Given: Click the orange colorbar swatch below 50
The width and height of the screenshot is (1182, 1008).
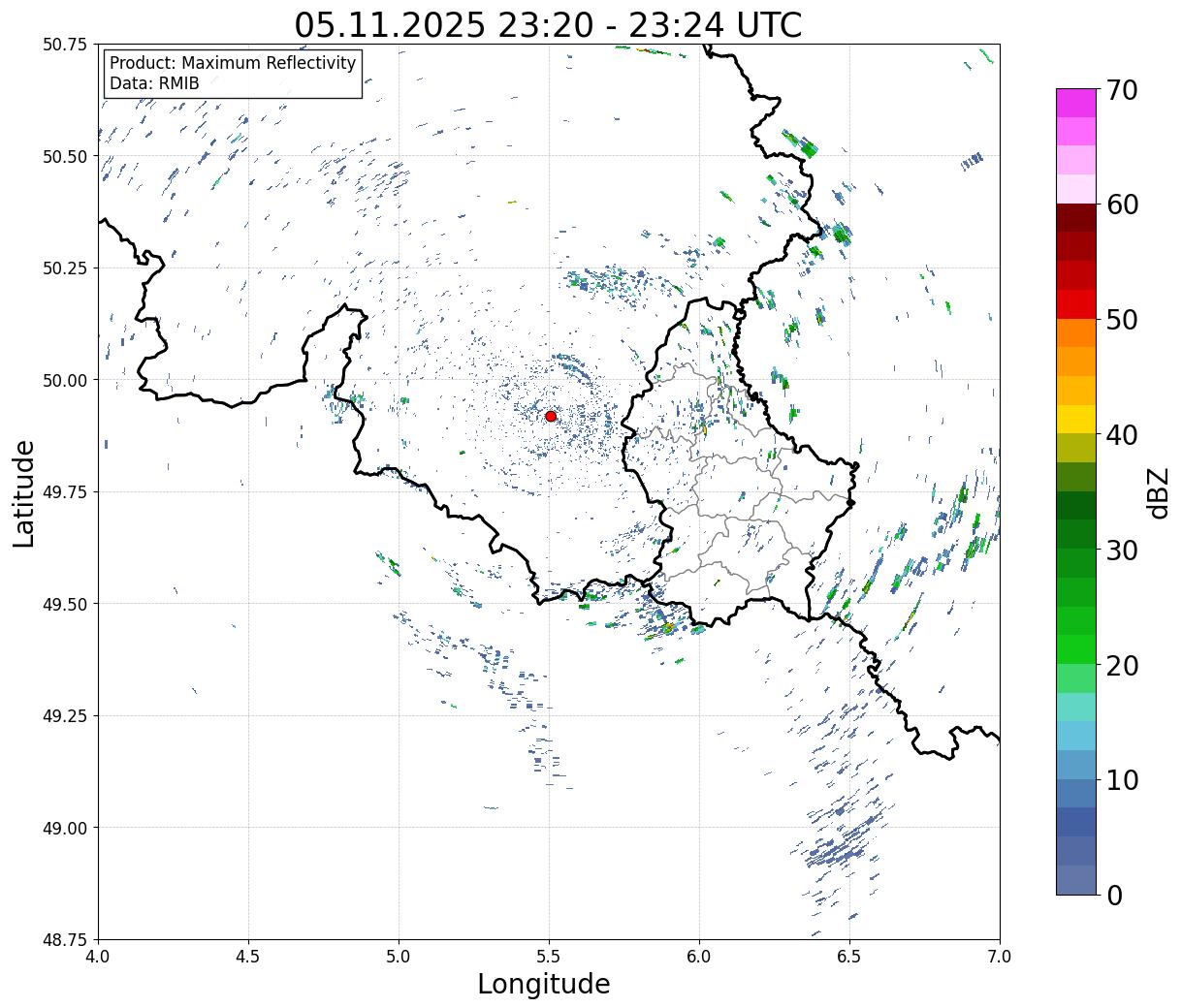Looking at the screenshot, I should pyautogui.click(x=1076, y=333).
